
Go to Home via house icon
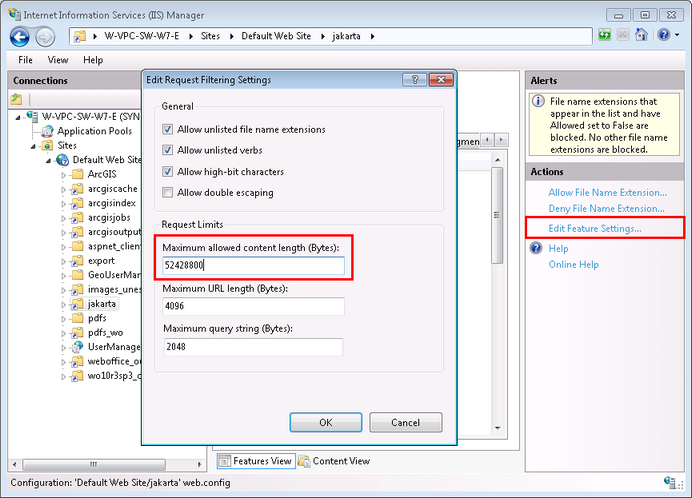coord(641,34)
